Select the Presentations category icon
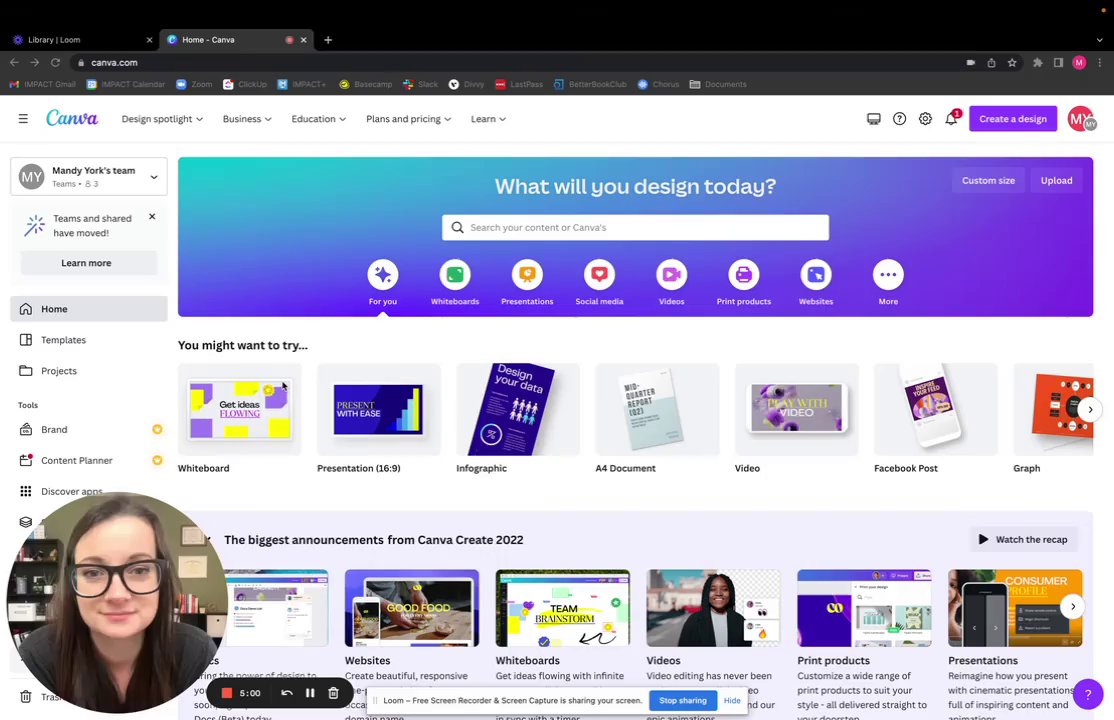This screenshot has width=1114, height=720. [x=527, y=274]
